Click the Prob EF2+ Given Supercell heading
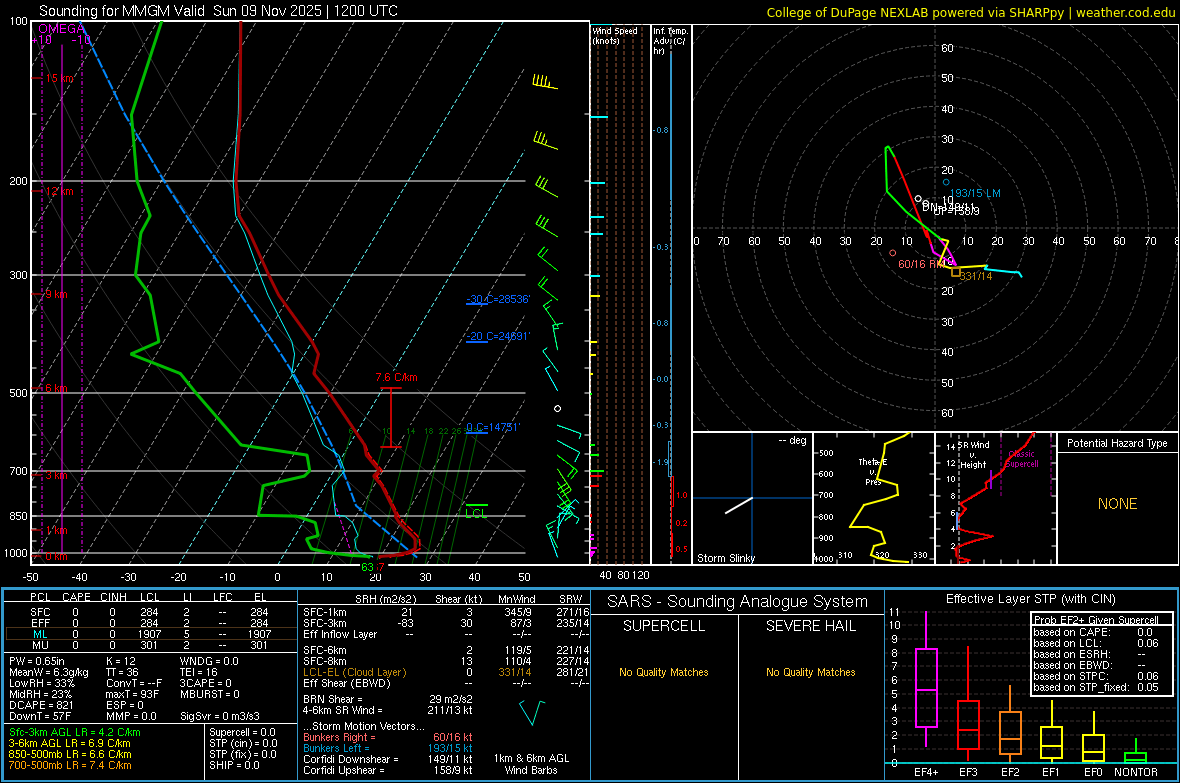The height and width of the screenshot is (783, 1180). tap(1096, 620)
